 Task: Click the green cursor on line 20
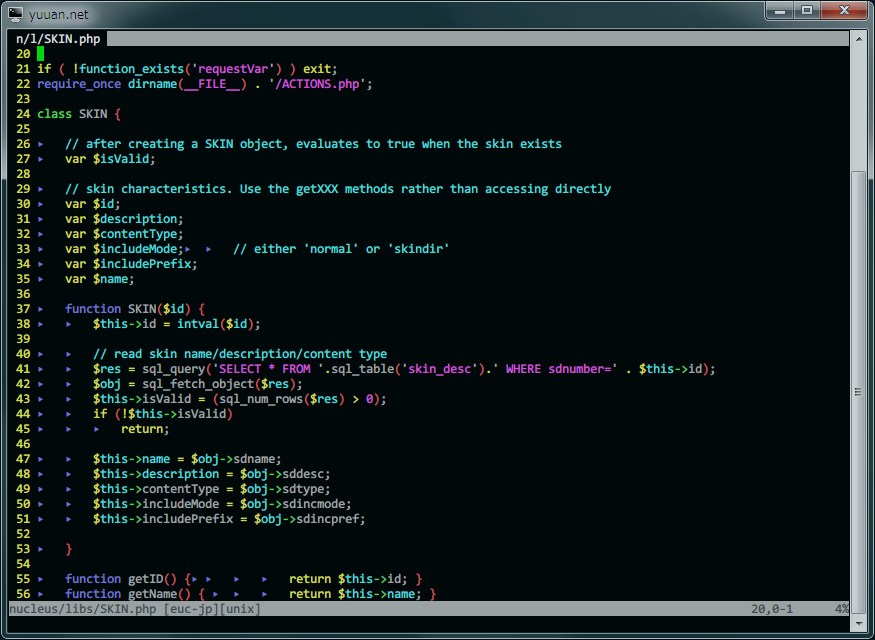pyautogui.click(x=41, y=54)
